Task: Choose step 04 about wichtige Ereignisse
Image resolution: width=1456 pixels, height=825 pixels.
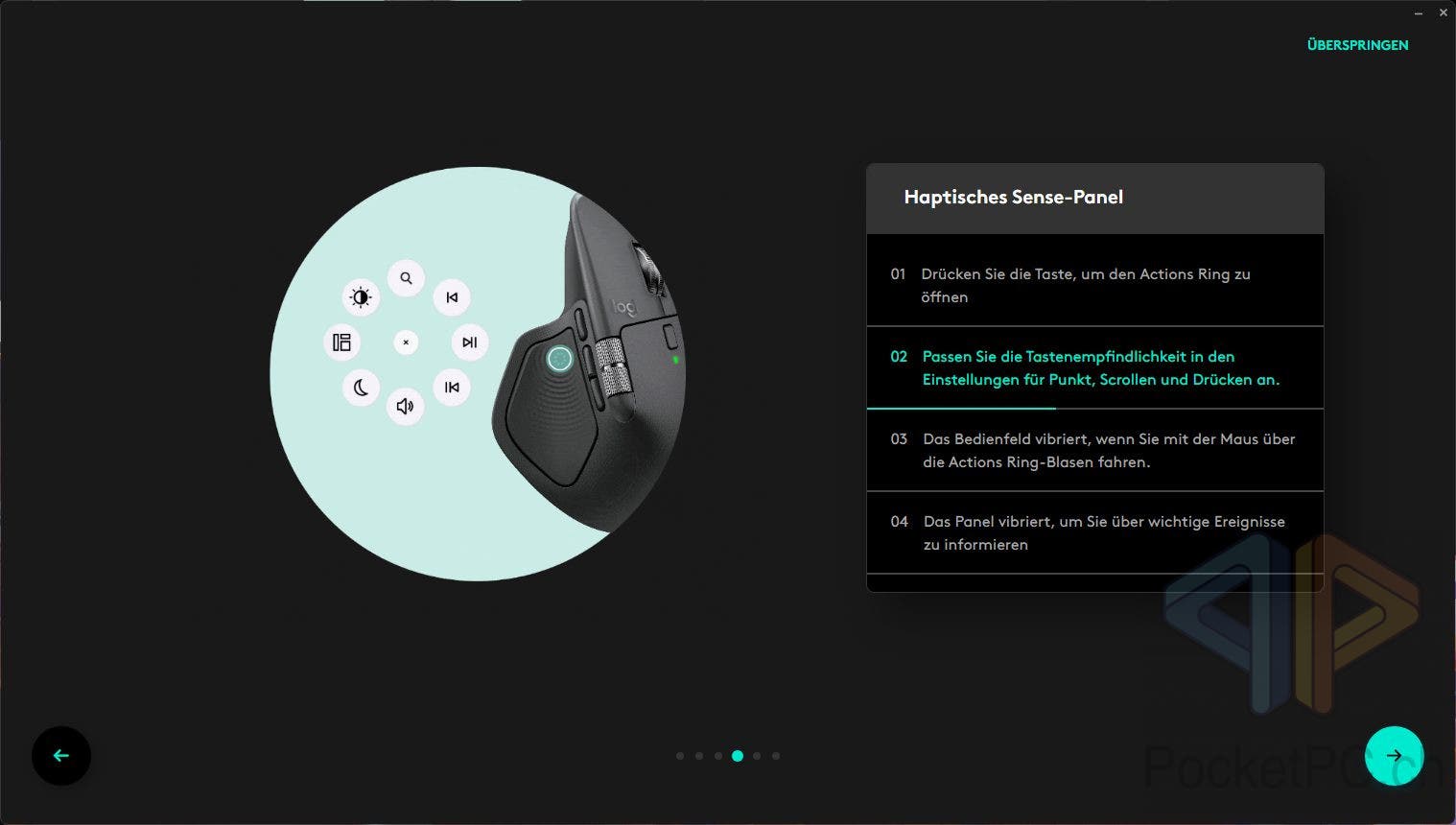Action: tap(1094, 532)
